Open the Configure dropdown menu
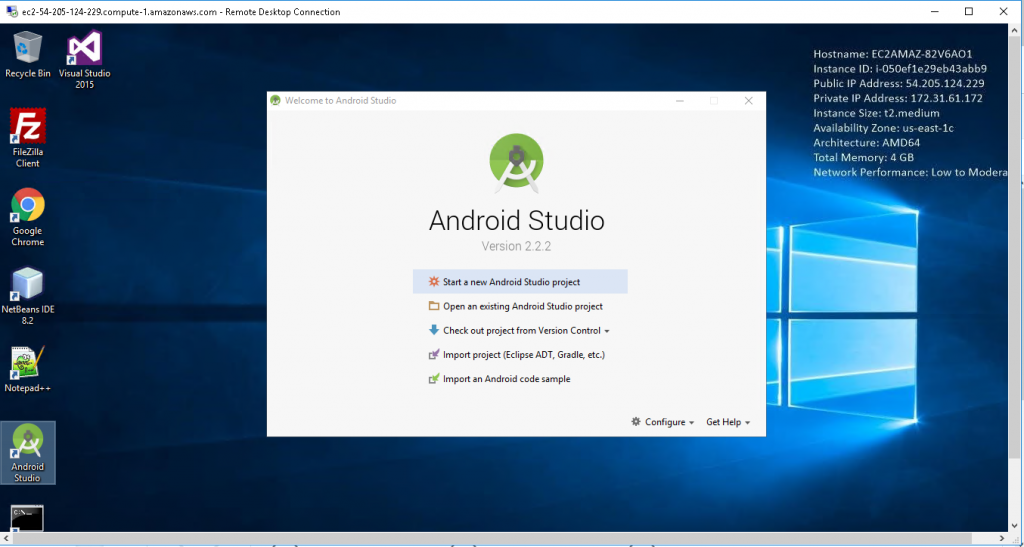Screen dimensions: 1024x547 coord(664,422)
